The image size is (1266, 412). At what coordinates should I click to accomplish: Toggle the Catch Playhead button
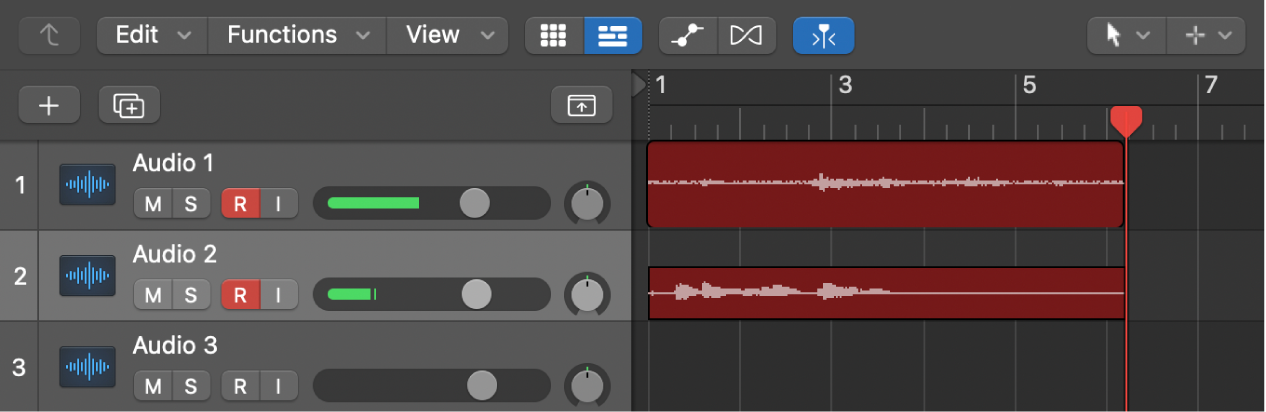(824, 35)
